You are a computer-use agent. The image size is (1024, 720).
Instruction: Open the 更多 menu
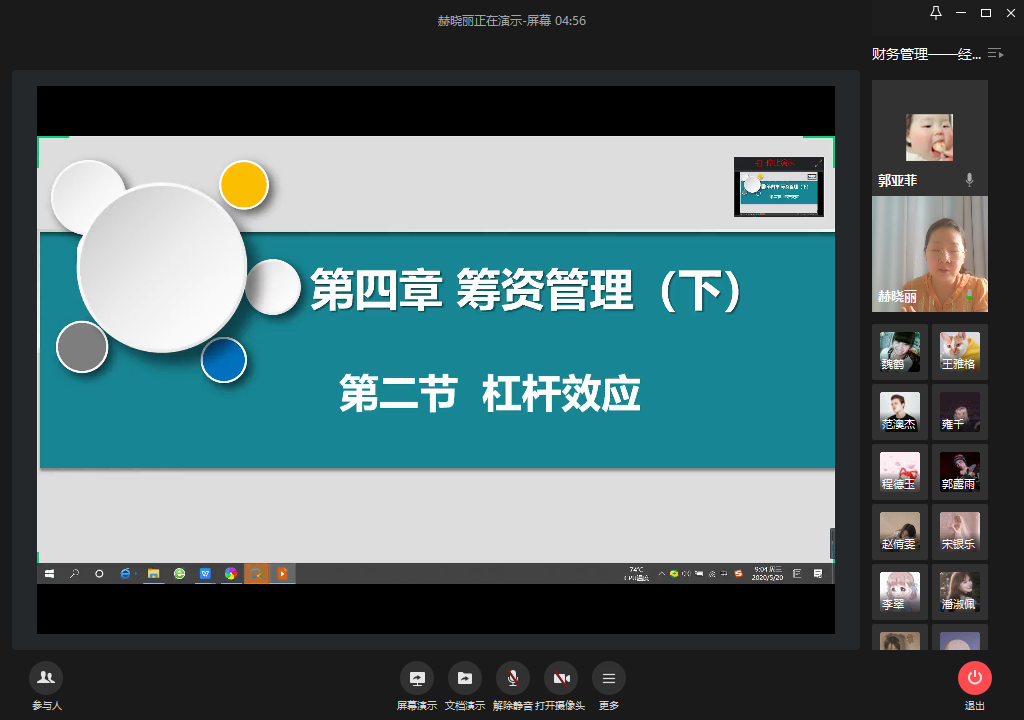coord(608,678)
